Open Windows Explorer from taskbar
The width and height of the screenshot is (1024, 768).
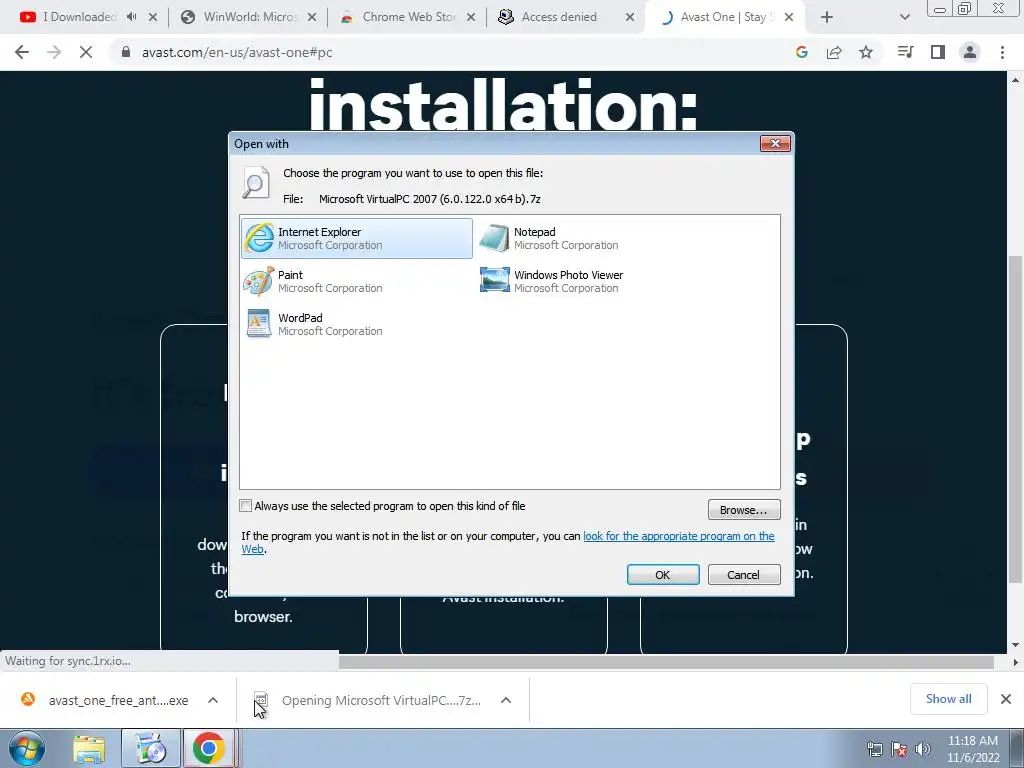pyautogui.click(x=89, y=748)
